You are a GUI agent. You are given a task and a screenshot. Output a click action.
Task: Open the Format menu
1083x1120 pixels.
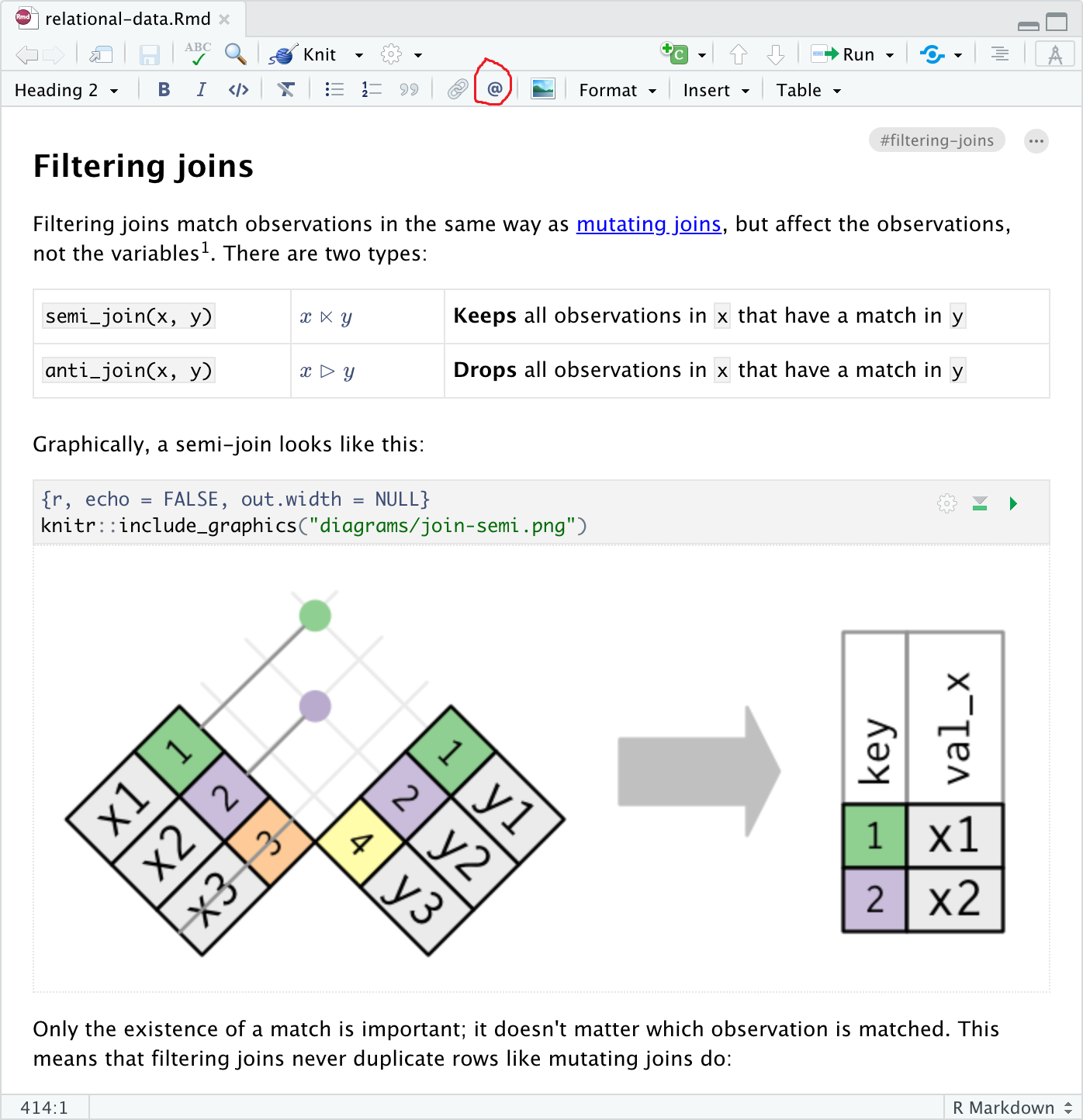coord(618,90)
